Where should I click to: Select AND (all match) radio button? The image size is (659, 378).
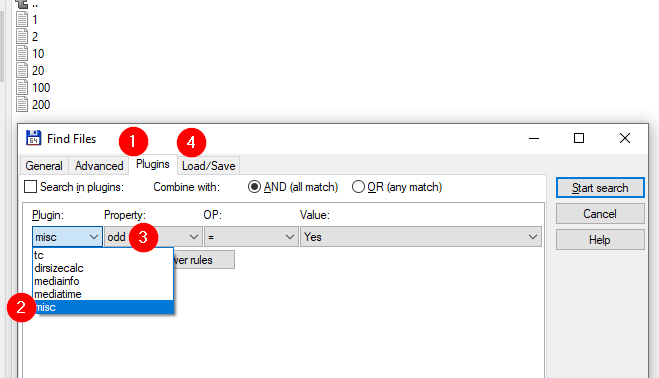point(254,187)
